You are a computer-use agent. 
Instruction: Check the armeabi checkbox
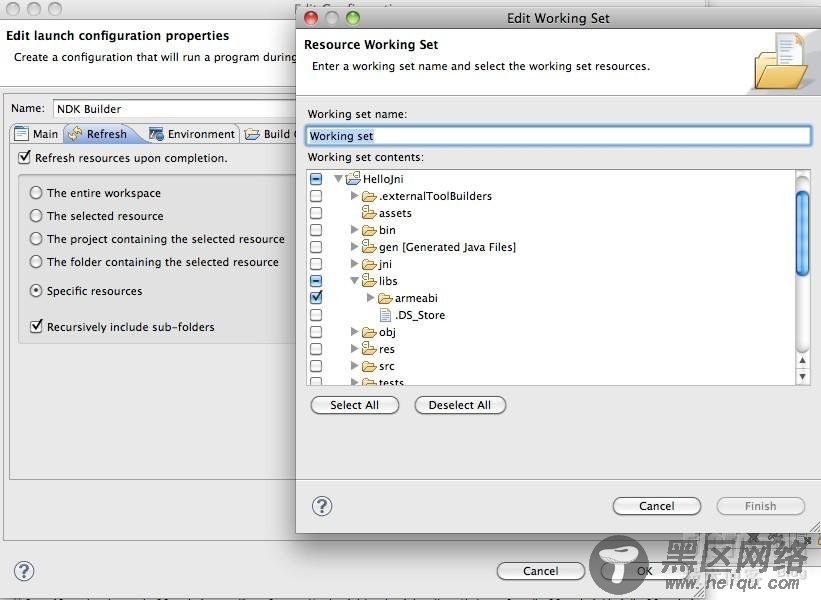pyautogui.click(x=316, y=298)
